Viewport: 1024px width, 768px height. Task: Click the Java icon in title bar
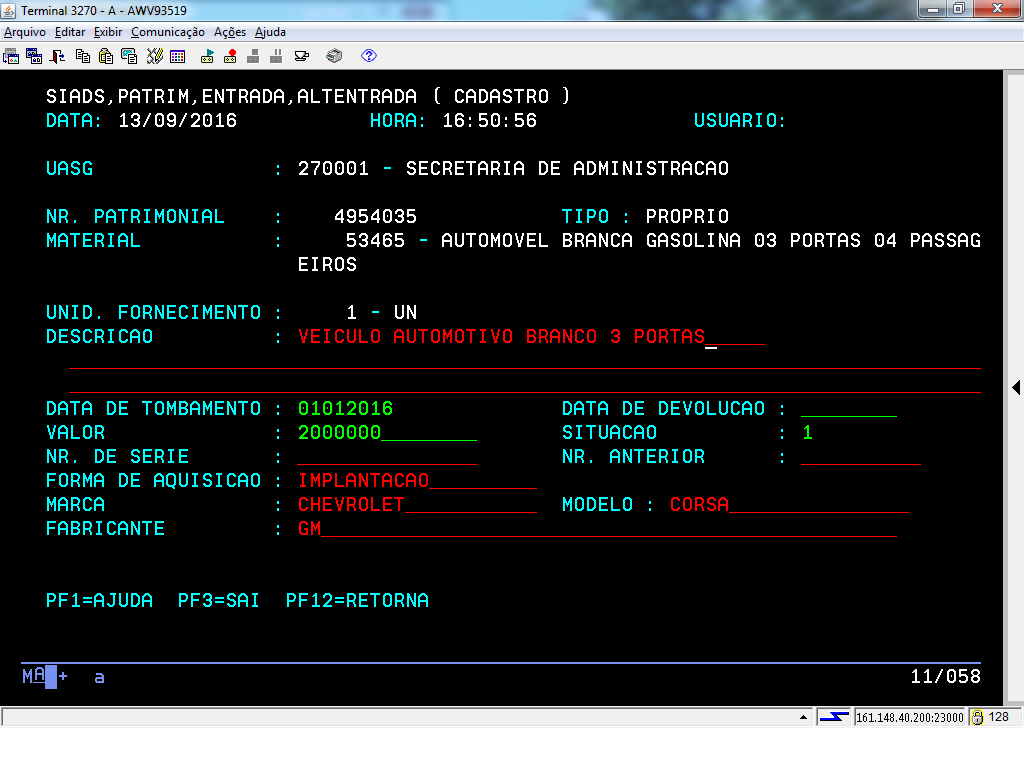[8, 10]
